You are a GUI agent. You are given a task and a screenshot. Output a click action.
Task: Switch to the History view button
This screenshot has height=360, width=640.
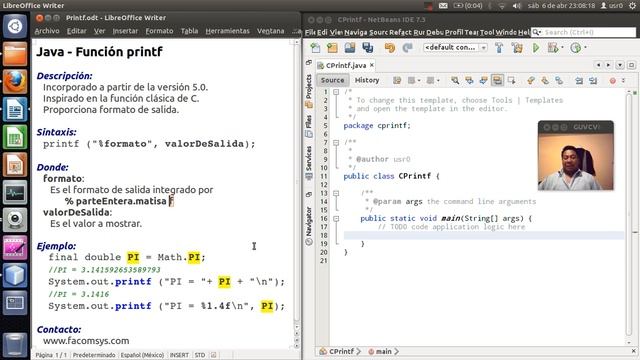[367, 80]
